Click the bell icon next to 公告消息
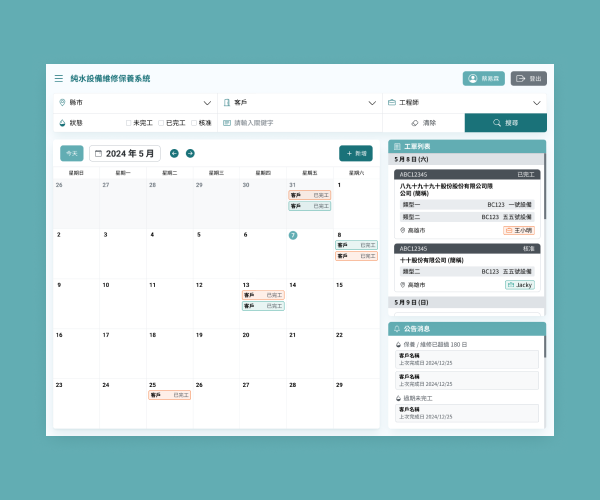The width and height of the screenshot is (600, 500). [x=397, y=328]
